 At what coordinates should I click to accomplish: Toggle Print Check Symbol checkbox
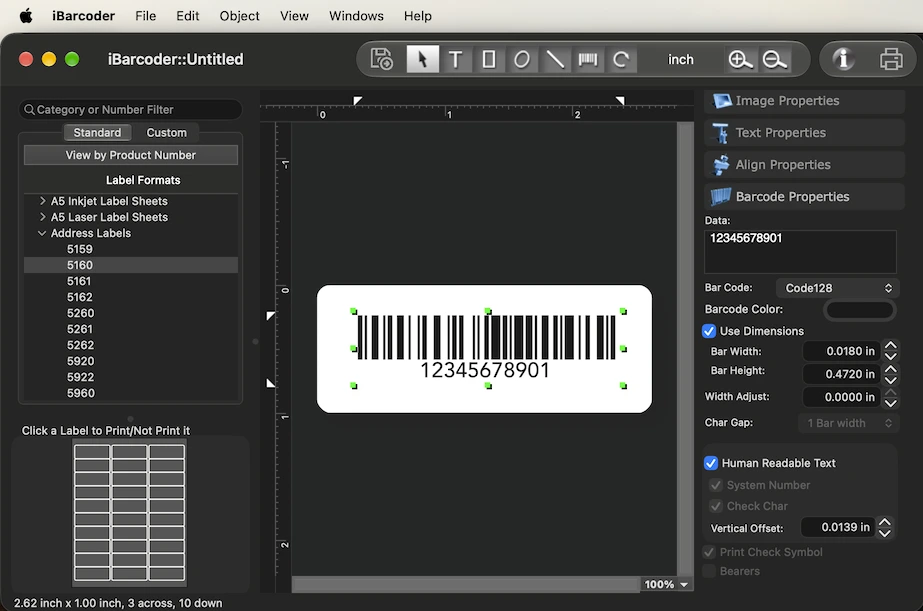click(709, 552)
